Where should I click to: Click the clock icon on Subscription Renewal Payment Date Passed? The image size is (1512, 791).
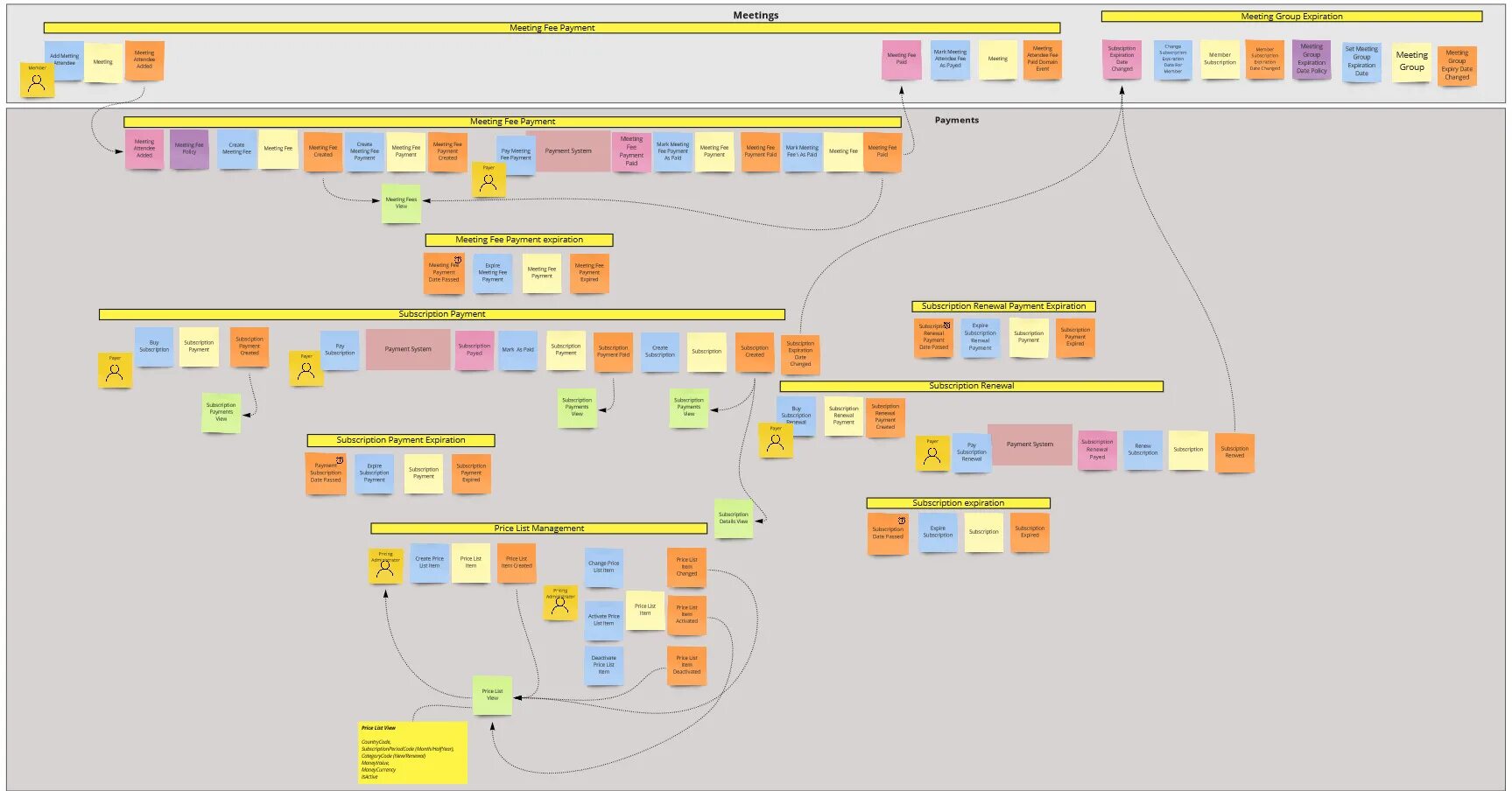946,325
